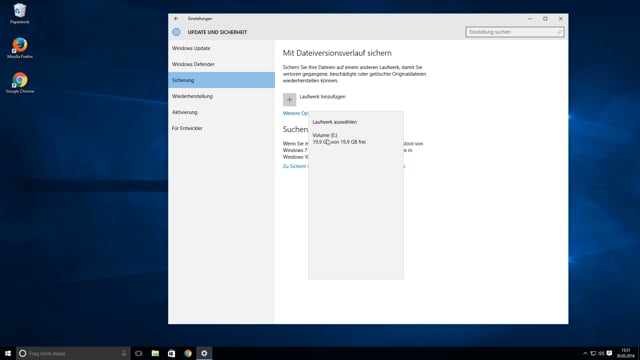
Task: Open the volume tray icon
Action: click(601, 353)
